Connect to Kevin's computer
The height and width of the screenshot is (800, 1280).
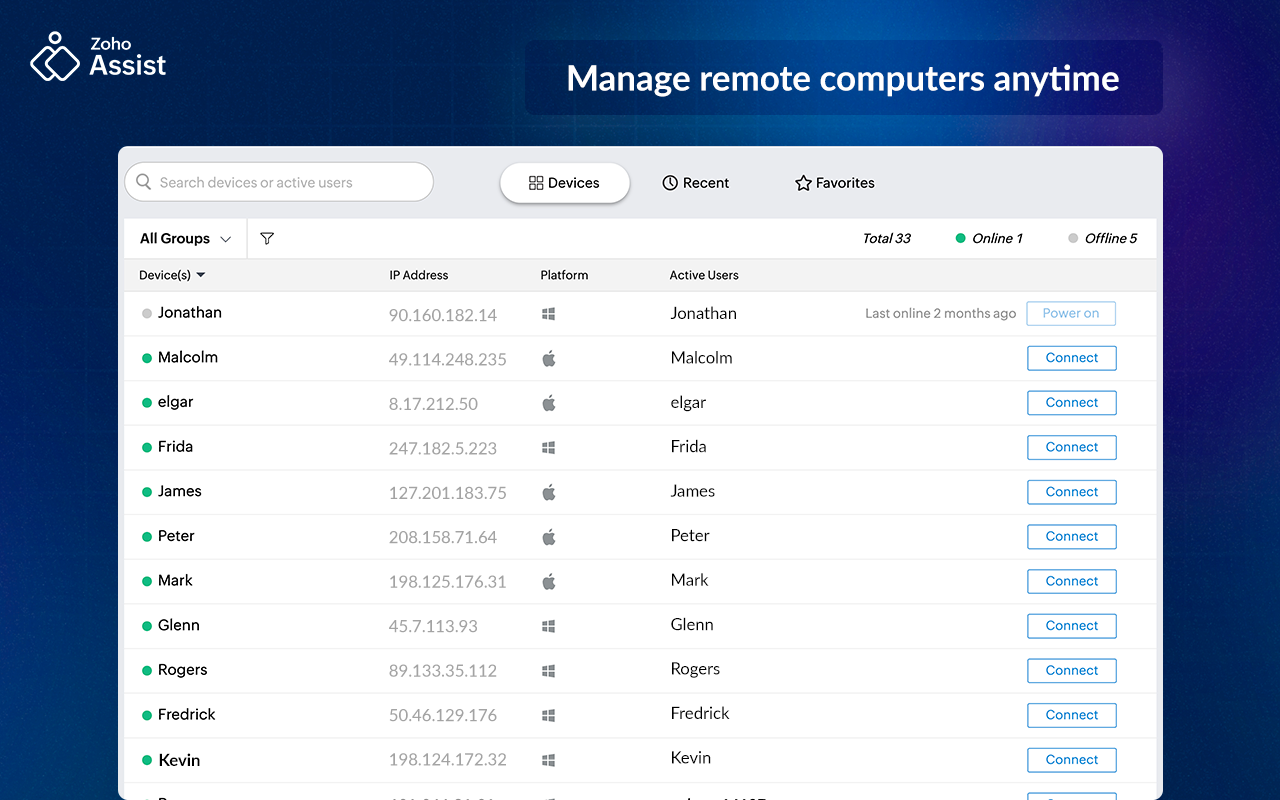click(1071, 760)
